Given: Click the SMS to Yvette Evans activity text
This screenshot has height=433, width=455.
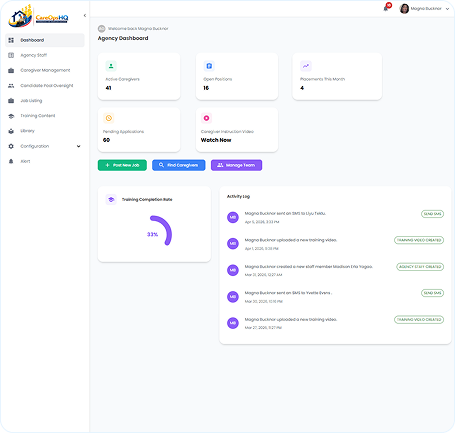Looking at the screenshot, I should pyautogui.click(x=288, y=293).
